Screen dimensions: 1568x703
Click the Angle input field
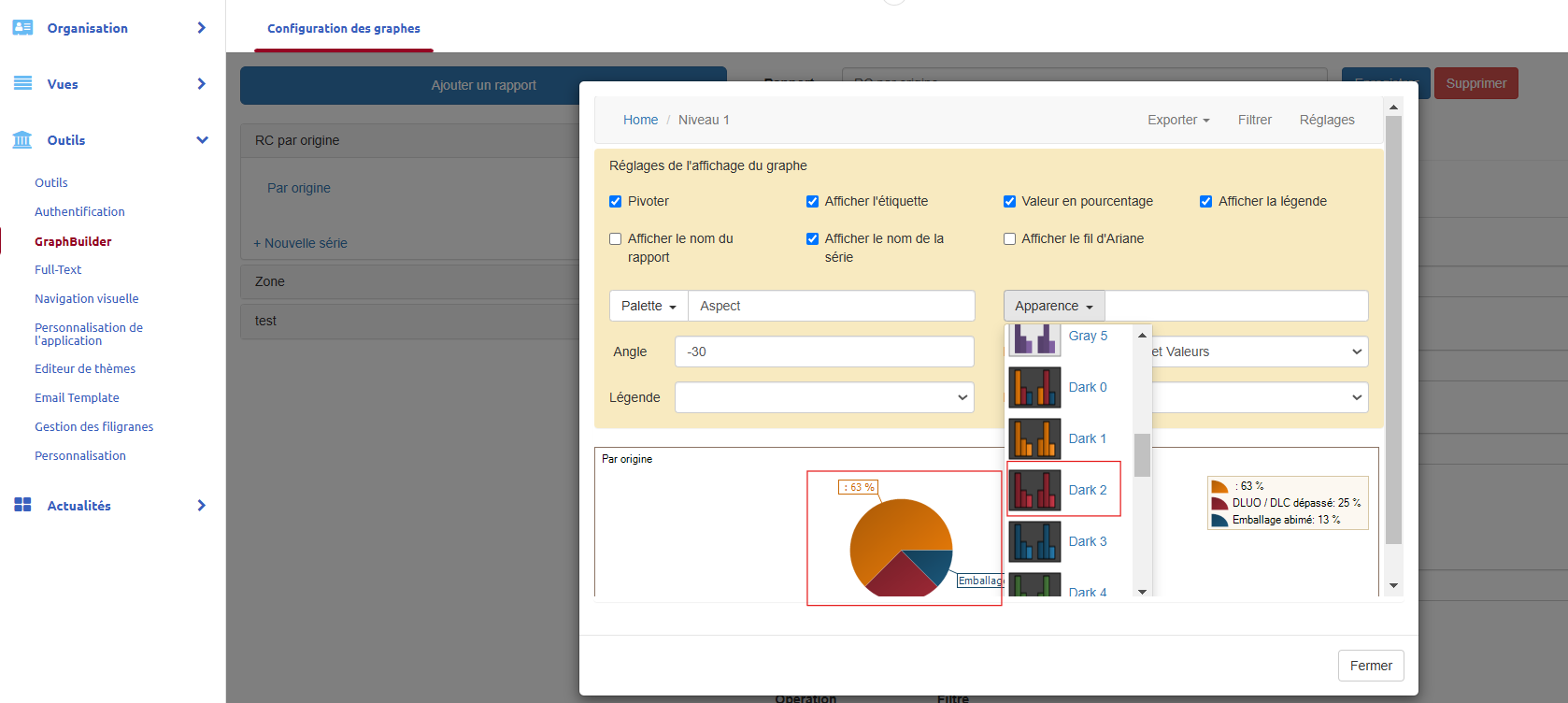click(823, 351)
